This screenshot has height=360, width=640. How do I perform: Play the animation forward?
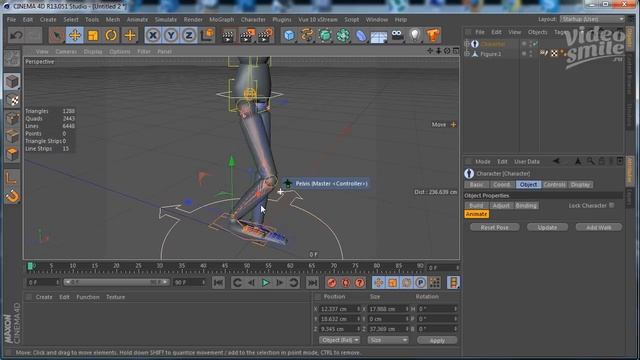[x=265, y=282]
